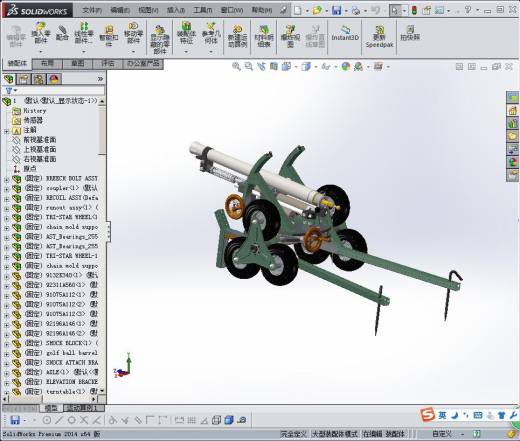Switch to the 布局 (Layout) tab

[x=47, y=63]
